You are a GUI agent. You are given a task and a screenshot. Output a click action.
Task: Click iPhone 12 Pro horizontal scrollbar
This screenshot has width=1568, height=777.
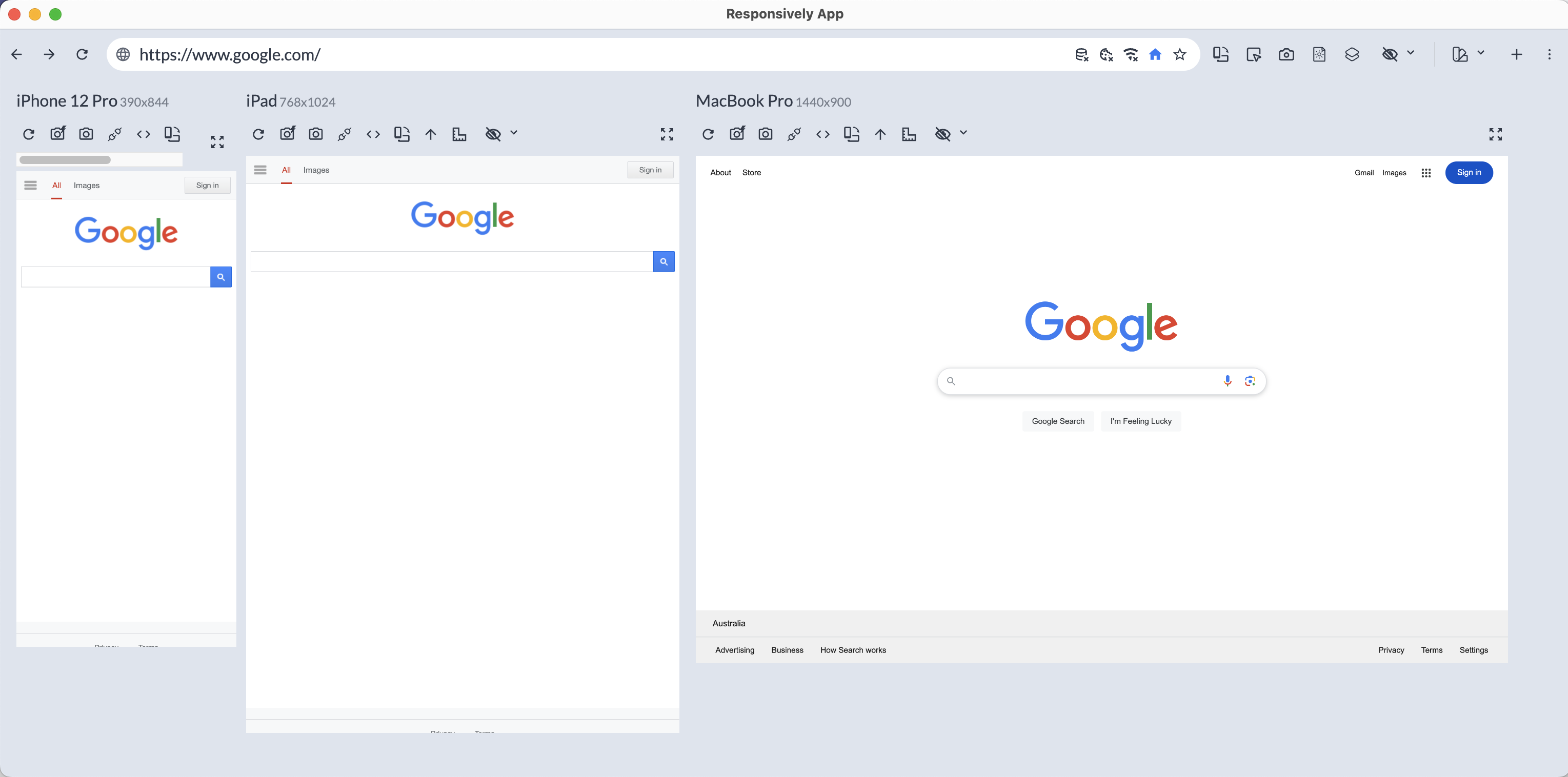pos(65,160)
